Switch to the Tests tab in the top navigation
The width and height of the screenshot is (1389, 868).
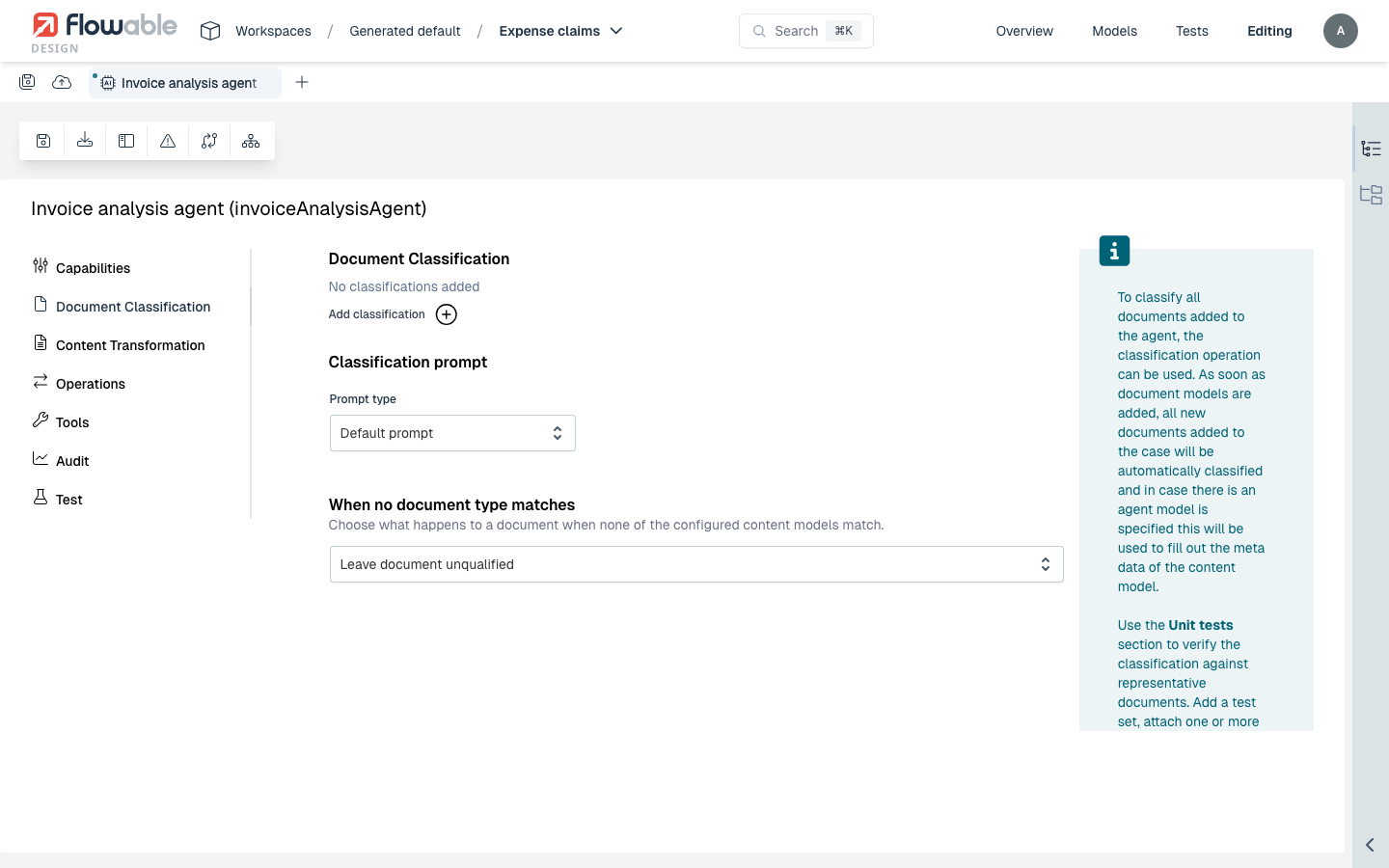coord(1191,31)
